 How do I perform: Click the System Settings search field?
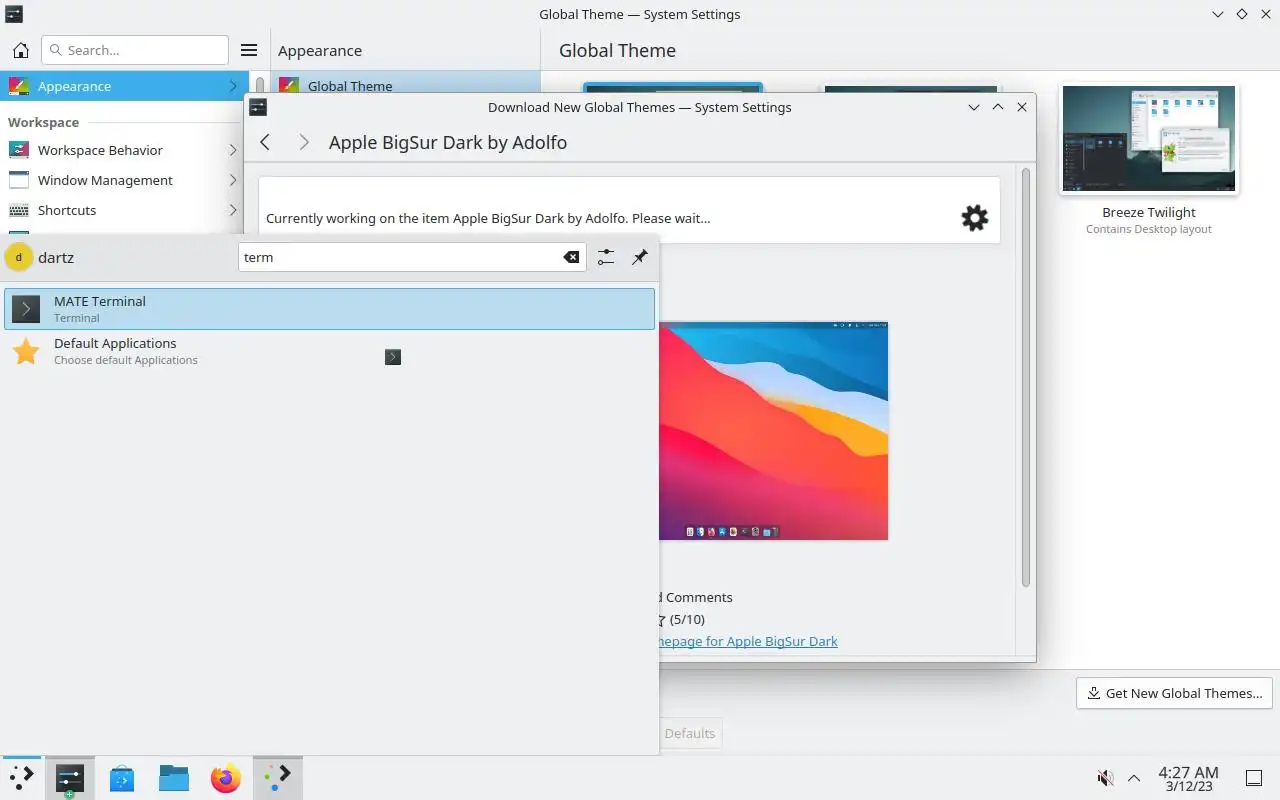pos(135,50)
